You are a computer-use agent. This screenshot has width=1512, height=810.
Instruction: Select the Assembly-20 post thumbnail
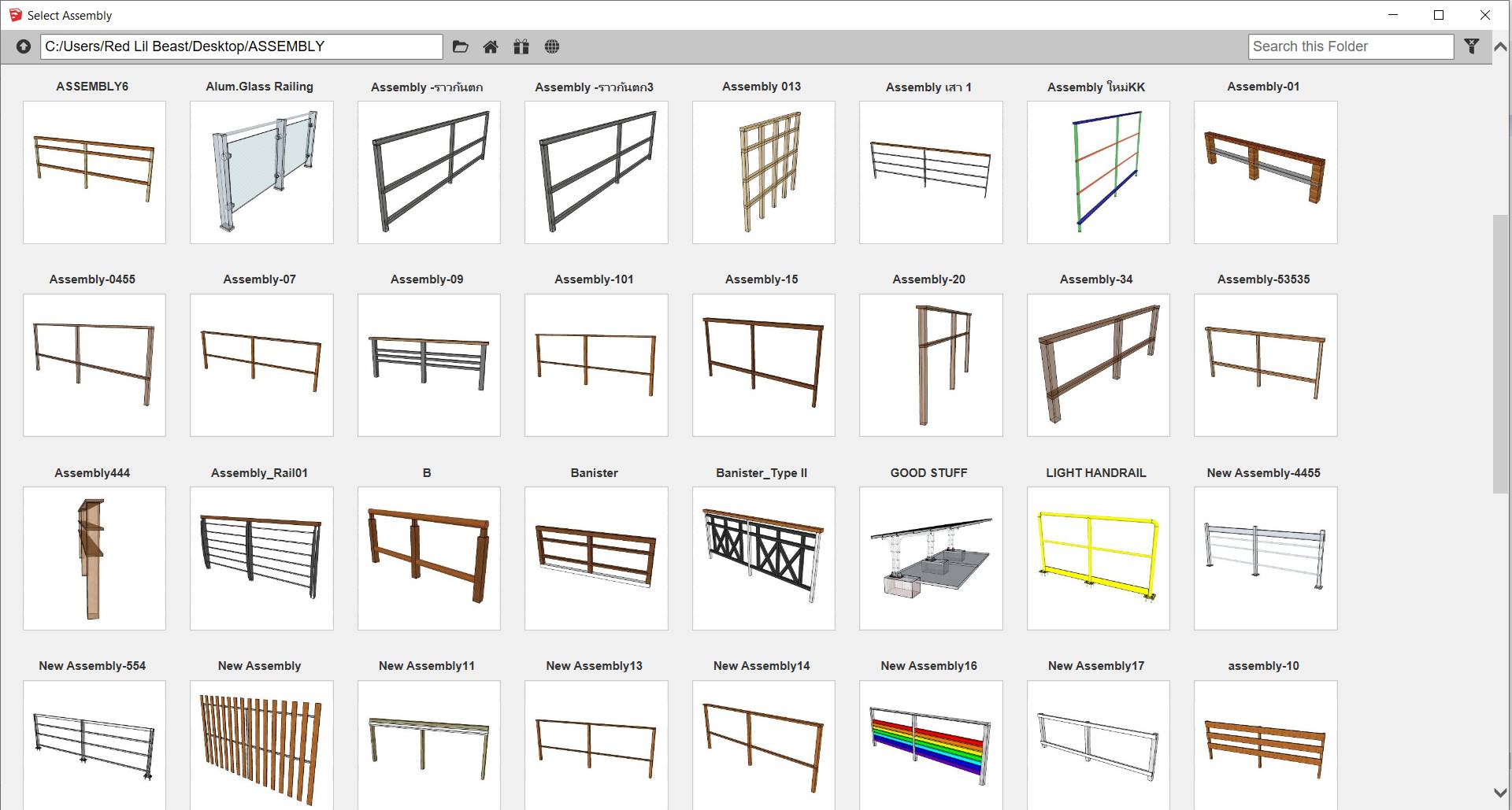[x=931, y=365]
